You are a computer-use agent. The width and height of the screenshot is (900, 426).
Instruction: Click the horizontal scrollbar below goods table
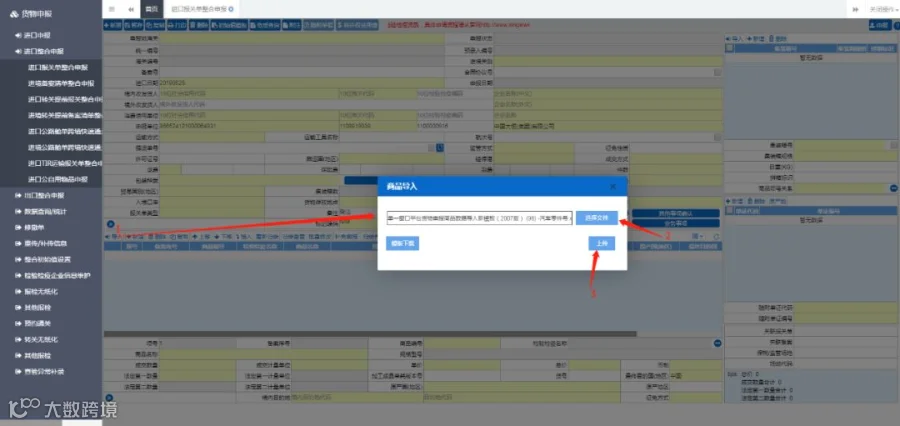(370, 334)
